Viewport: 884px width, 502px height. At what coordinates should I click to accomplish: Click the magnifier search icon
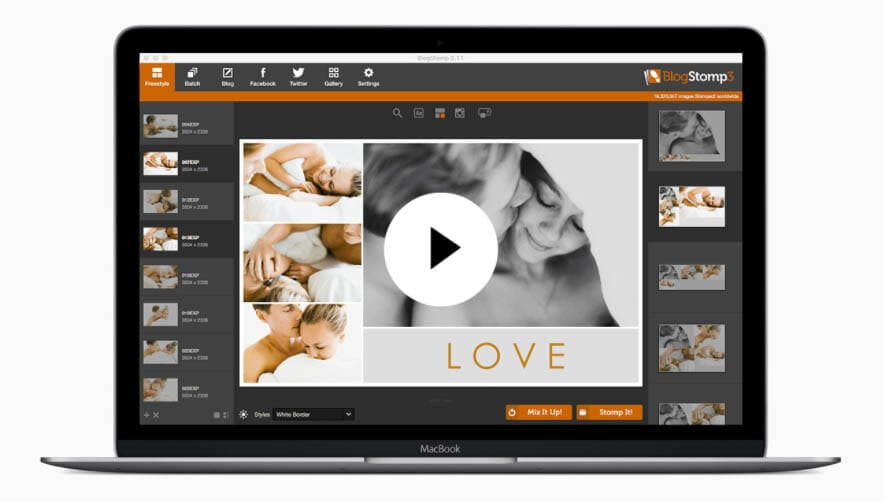pos(397,113)
